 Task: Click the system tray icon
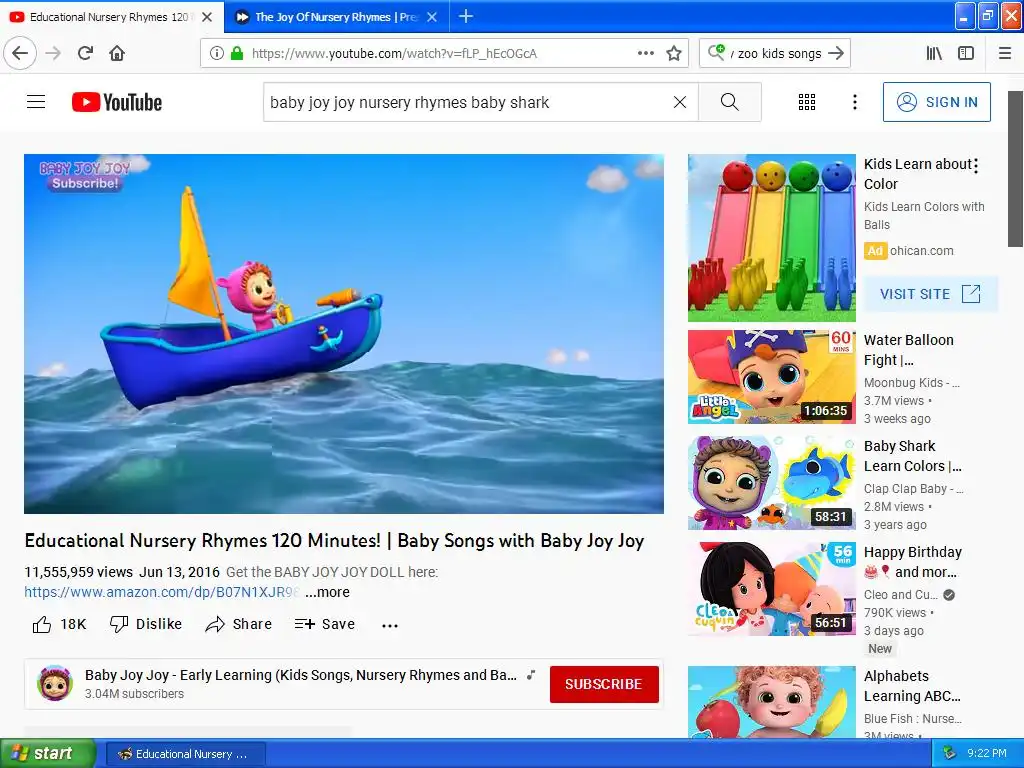pyautogui.click(x=949, y=753)
